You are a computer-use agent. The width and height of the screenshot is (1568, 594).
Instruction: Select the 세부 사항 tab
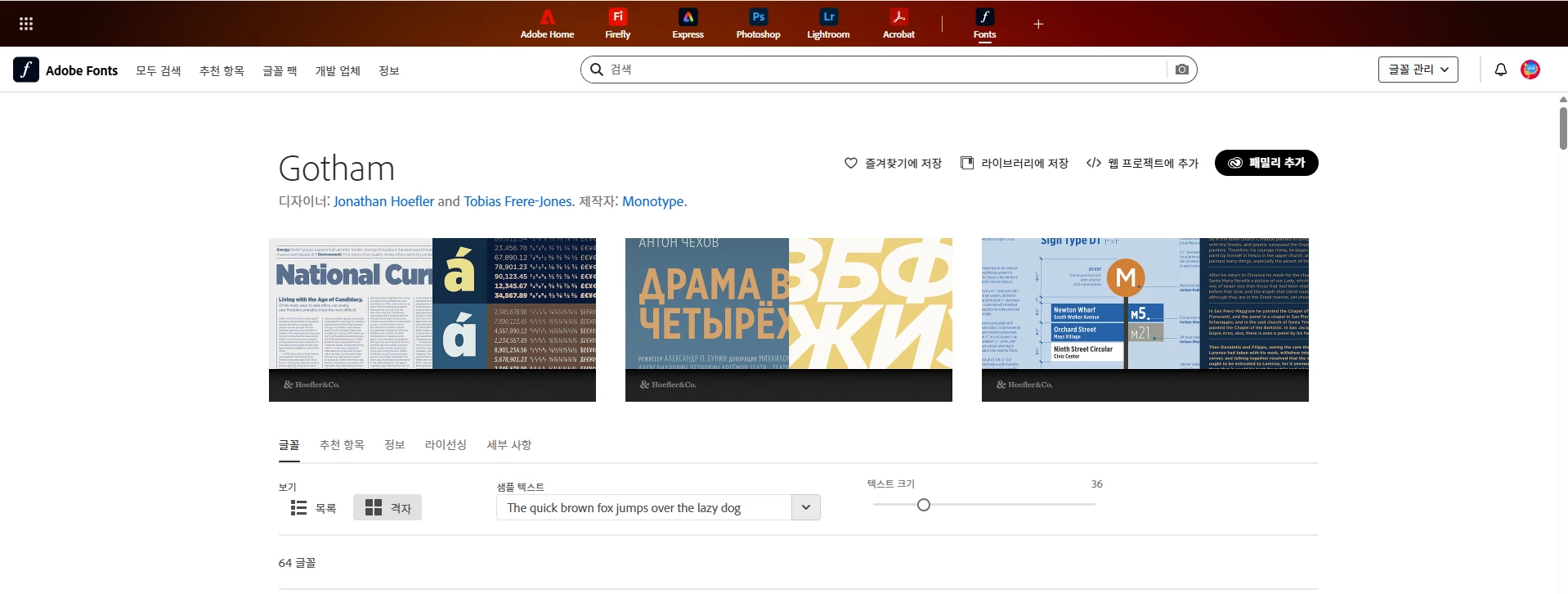[509, 444]
